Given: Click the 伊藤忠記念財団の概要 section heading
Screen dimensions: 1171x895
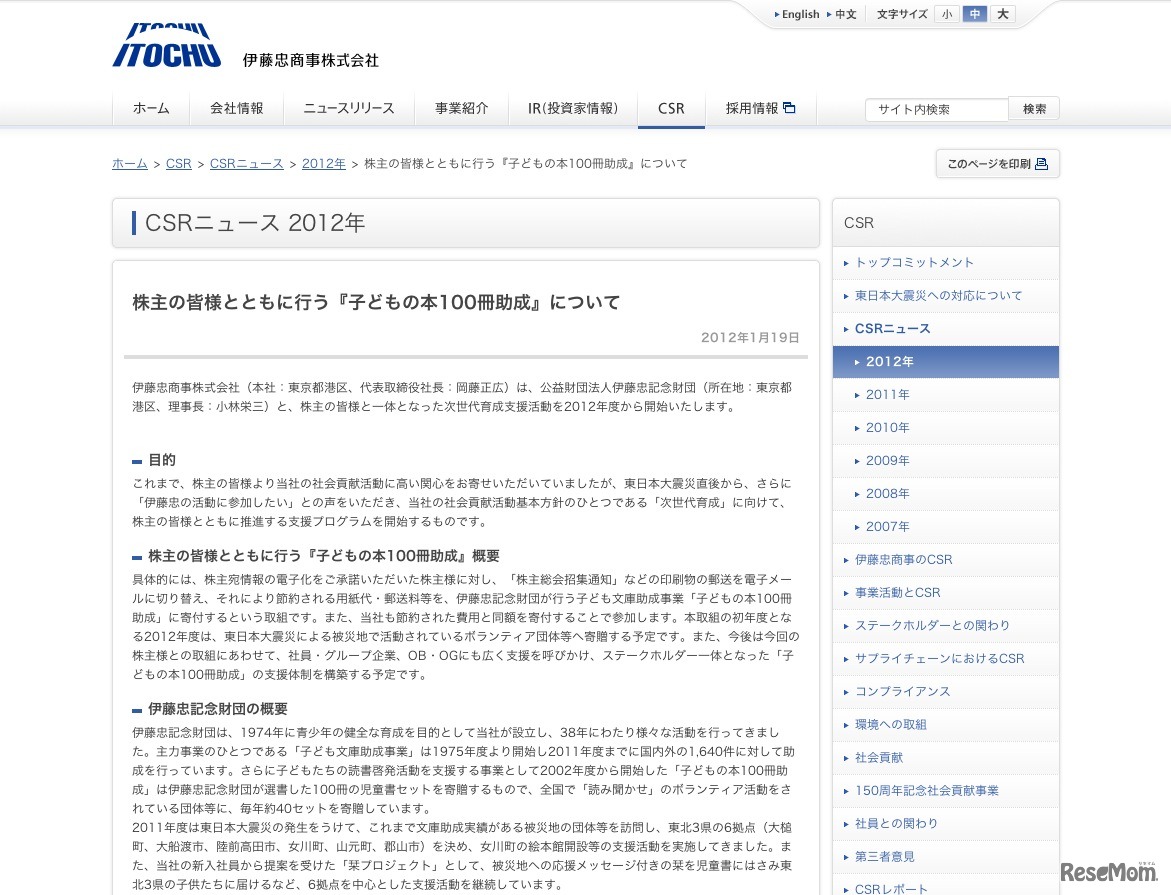Looking at the screenshot, I should pyautogui.click(x=217, y=709).
